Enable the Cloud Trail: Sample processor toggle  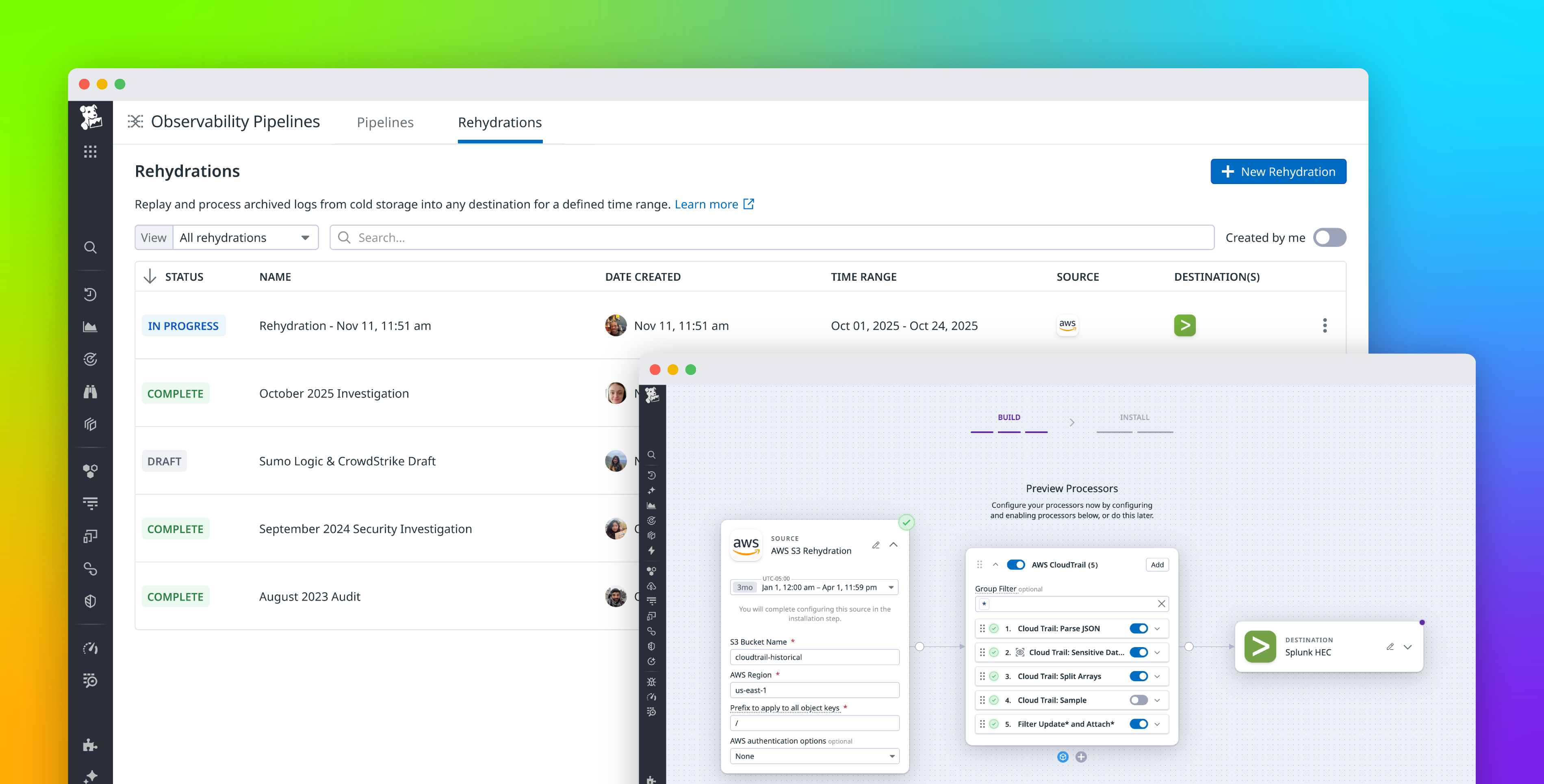coord(1138,700)
